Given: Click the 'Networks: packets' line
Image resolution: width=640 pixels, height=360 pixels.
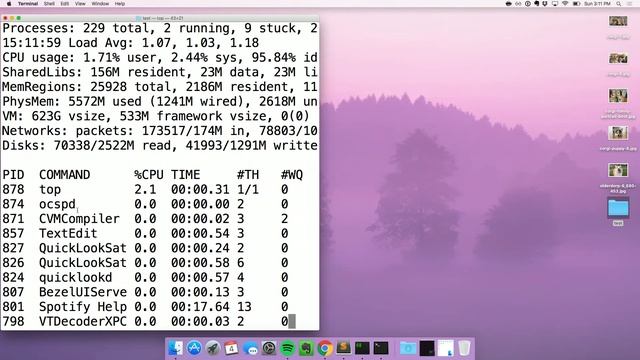Looking at the screenshot, I should tap(160, 131).
